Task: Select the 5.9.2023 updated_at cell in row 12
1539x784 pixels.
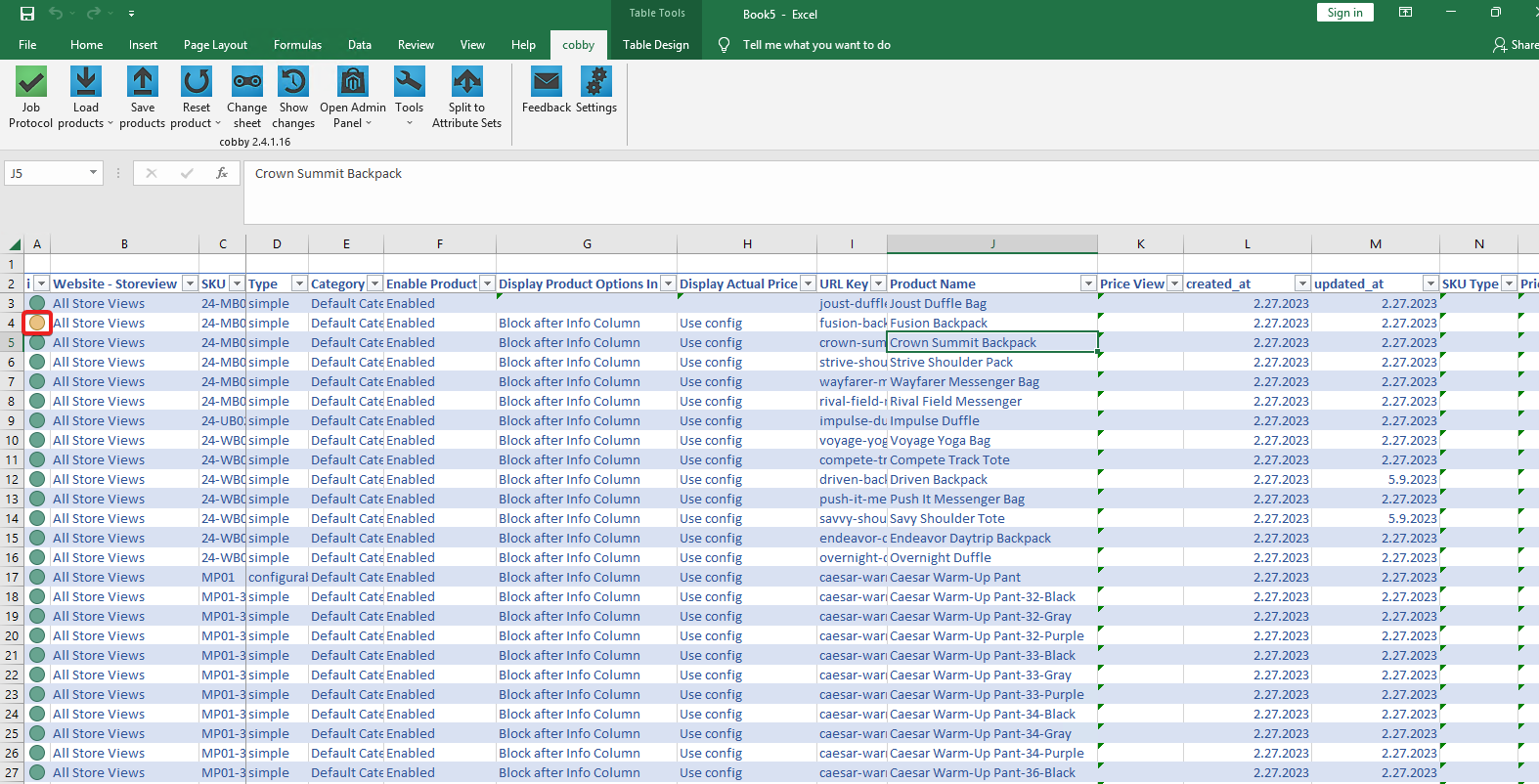Action: tap(1375, 479)
